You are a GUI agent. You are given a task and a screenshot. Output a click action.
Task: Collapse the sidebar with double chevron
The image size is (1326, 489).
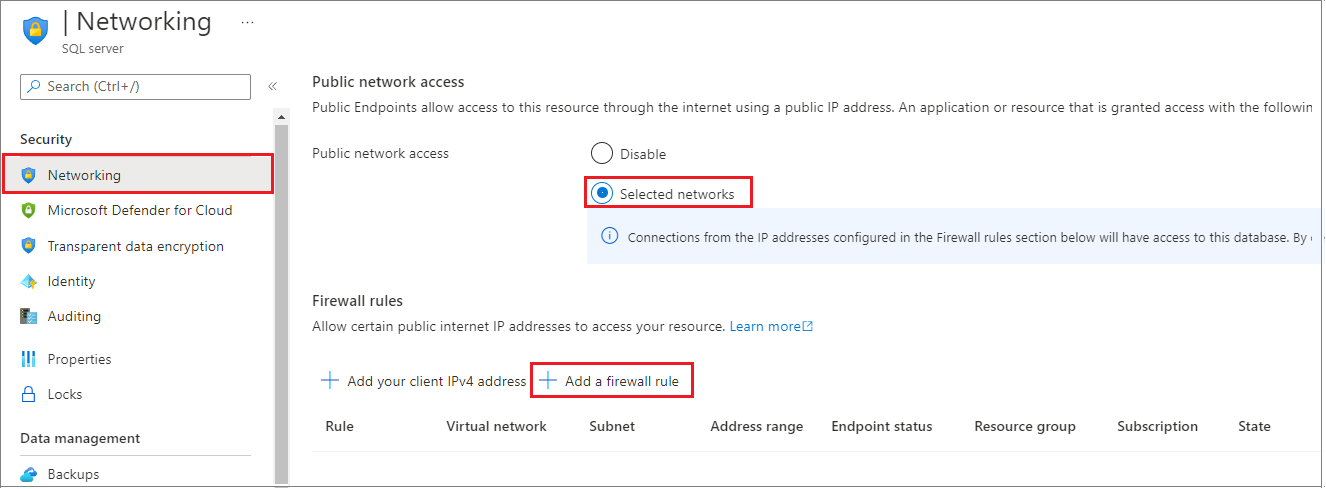272,87
